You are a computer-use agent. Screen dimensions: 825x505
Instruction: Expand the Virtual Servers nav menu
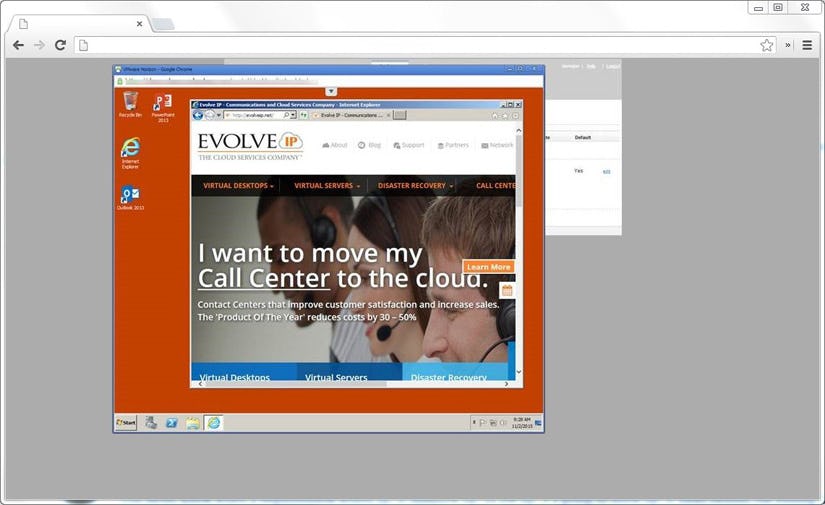tap(327, 186)
